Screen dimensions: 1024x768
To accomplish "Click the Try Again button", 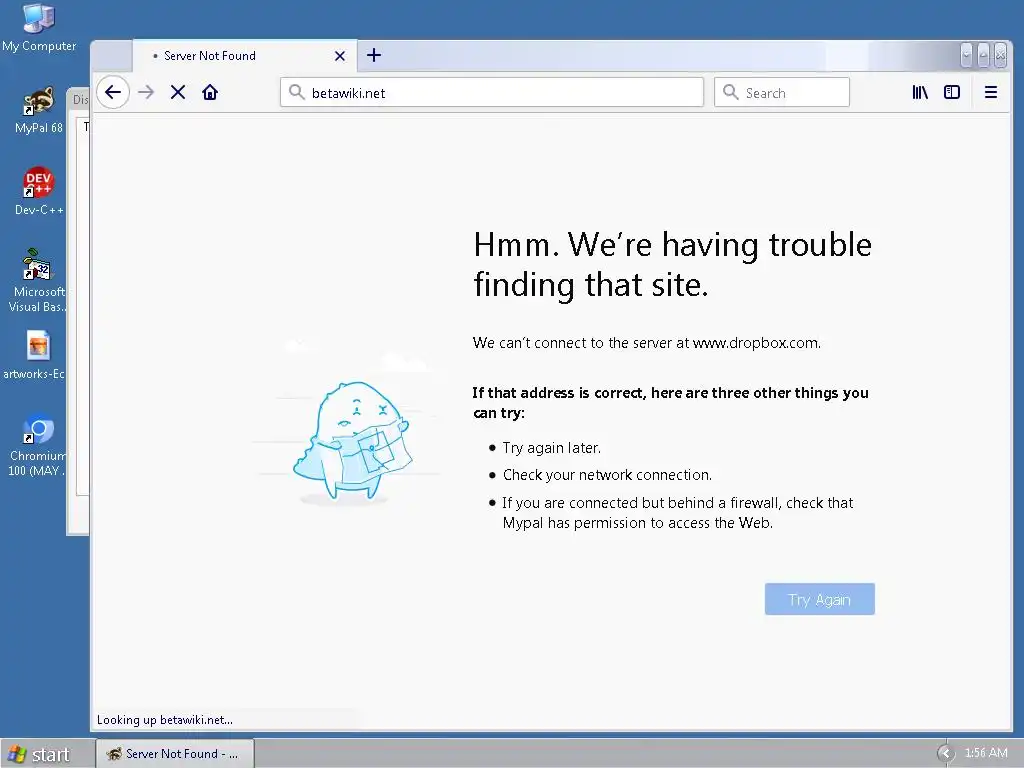I will point(820,599).
